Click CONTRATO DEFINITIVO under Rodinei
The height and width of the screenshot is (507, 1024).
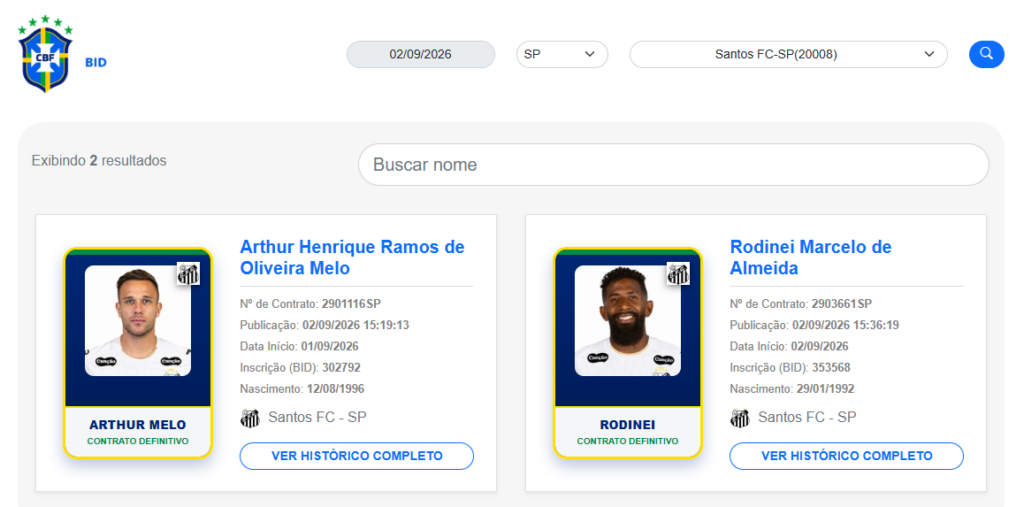click(x=628, y=441)
